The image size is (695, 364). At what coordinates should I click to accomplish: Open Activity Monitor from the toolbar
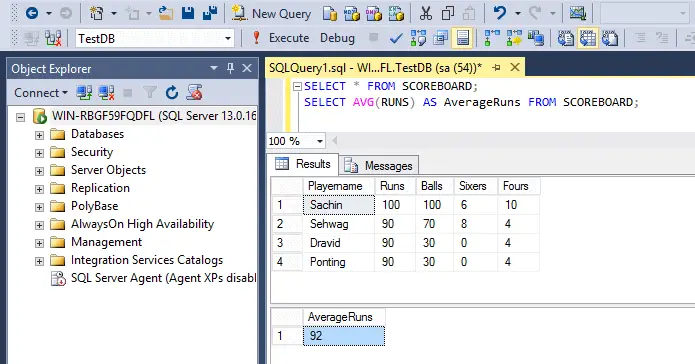(578, 13)
